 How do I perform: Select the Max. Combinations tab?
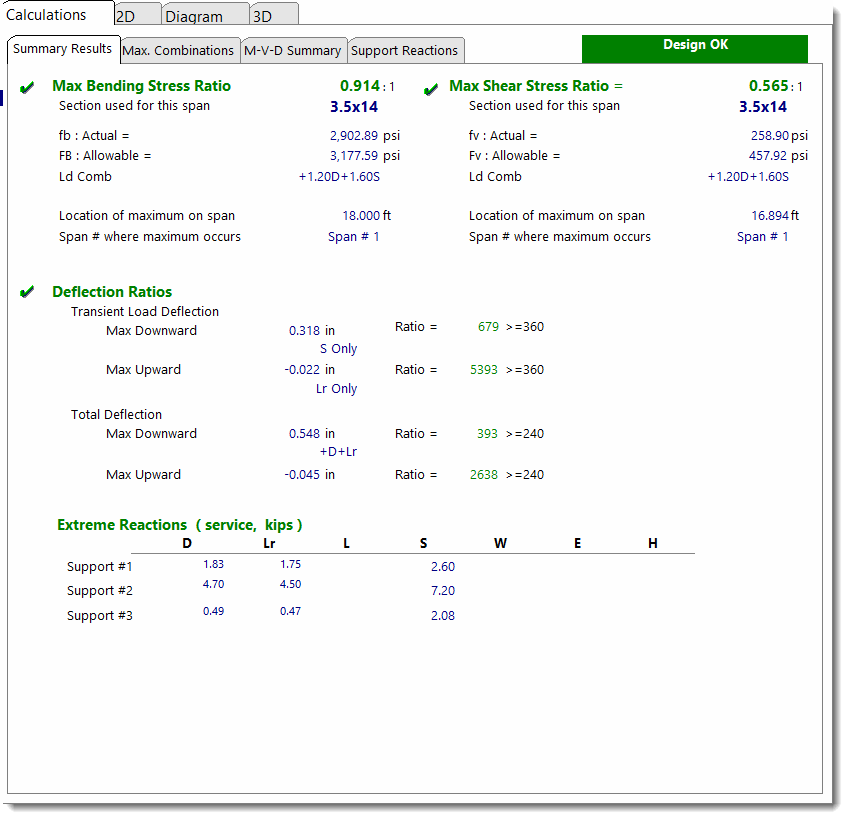point(179,49)
